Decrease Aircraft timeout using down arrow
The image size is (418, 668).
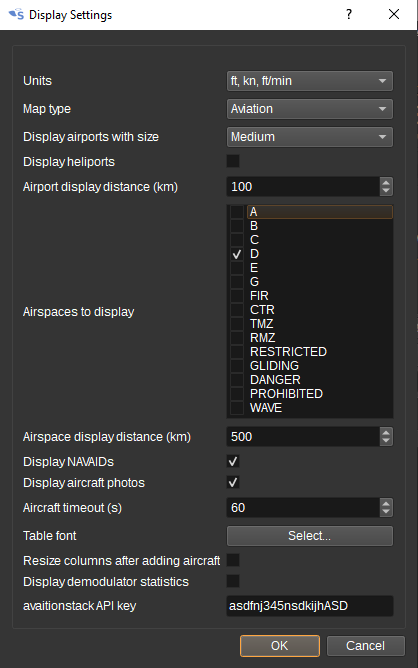pyautogui.click(x=386, y=512)
